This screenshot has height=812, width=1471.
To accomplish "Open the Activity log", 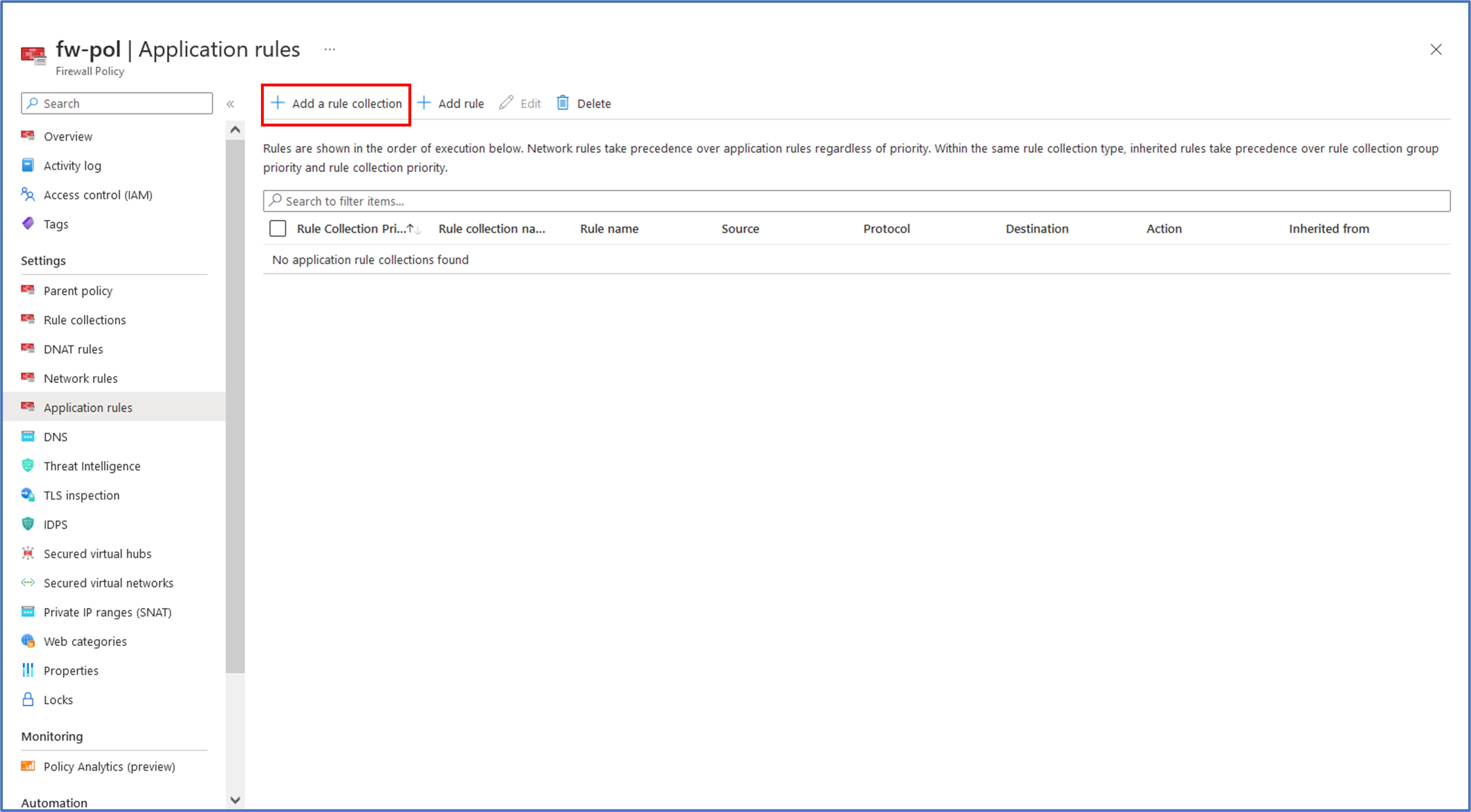I will [x=72, y=165].
